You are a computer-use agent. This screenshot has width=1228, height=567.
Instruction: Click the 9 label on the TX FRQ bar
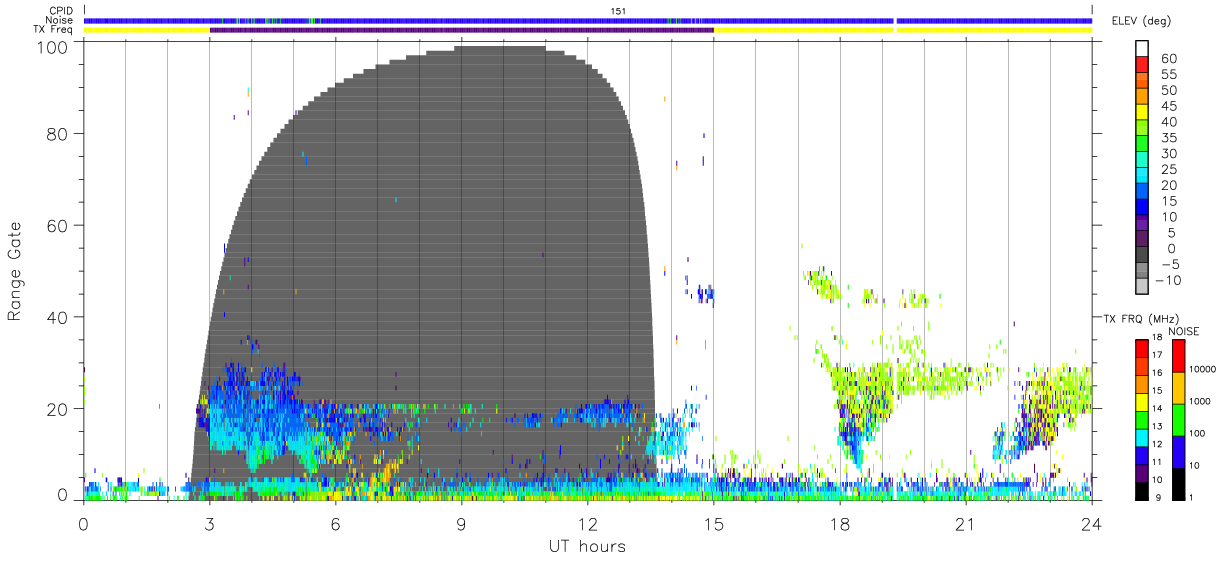(x=1158, y=497)
